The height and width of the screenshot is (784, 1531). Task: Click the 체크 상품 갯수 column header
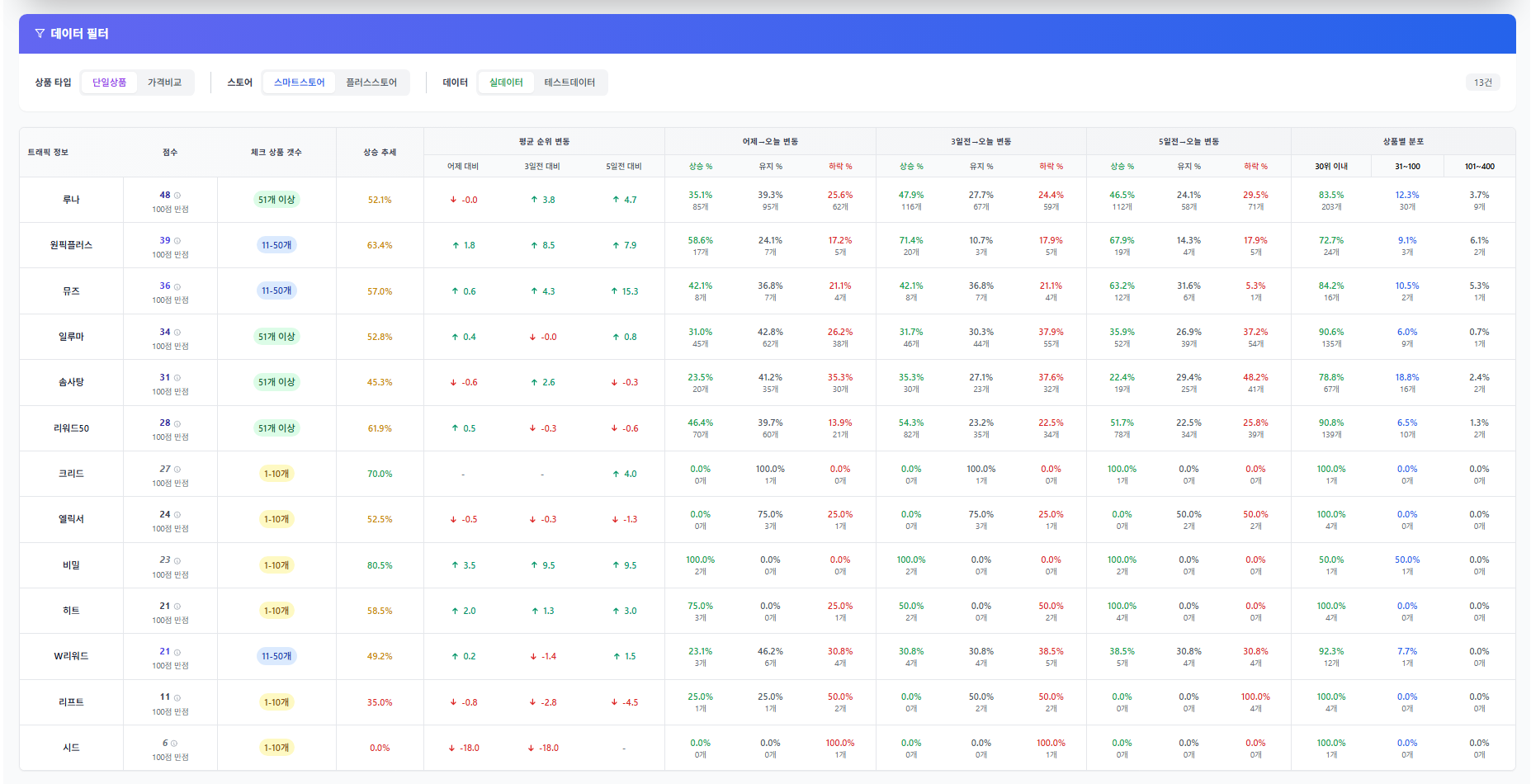[276, 153]
